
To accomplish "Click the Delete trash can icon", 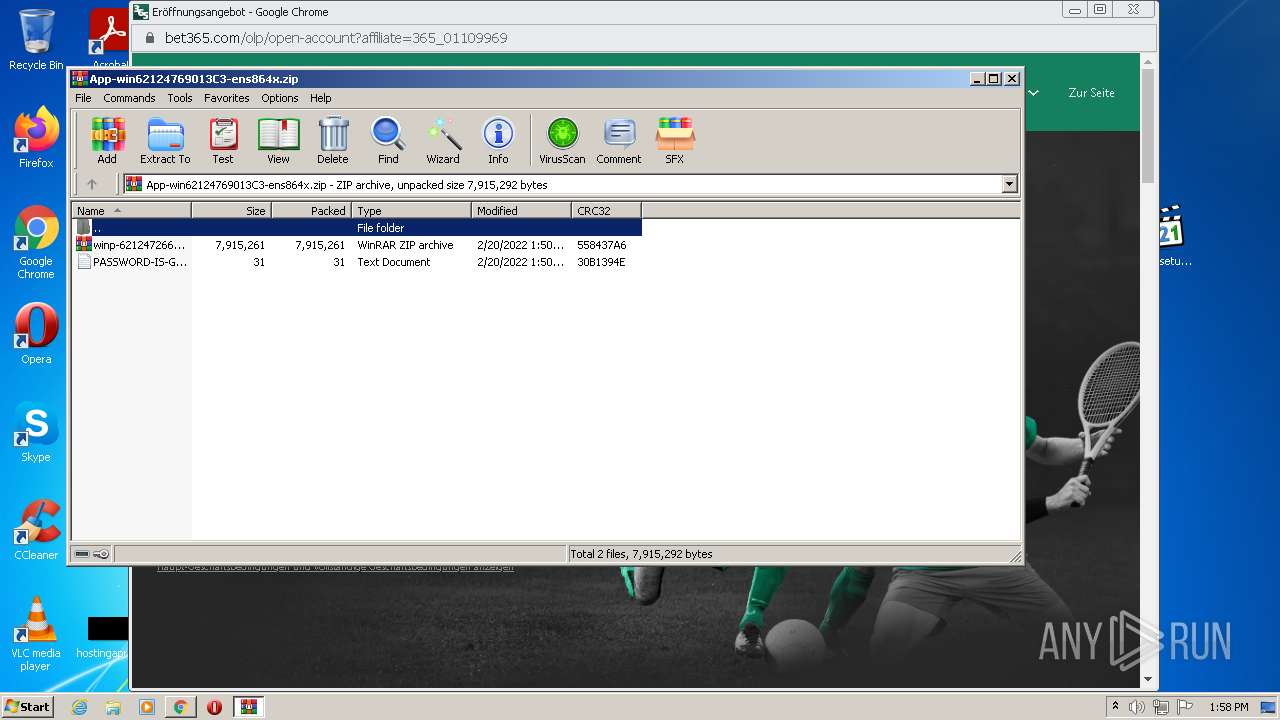I will click(333, 141).
